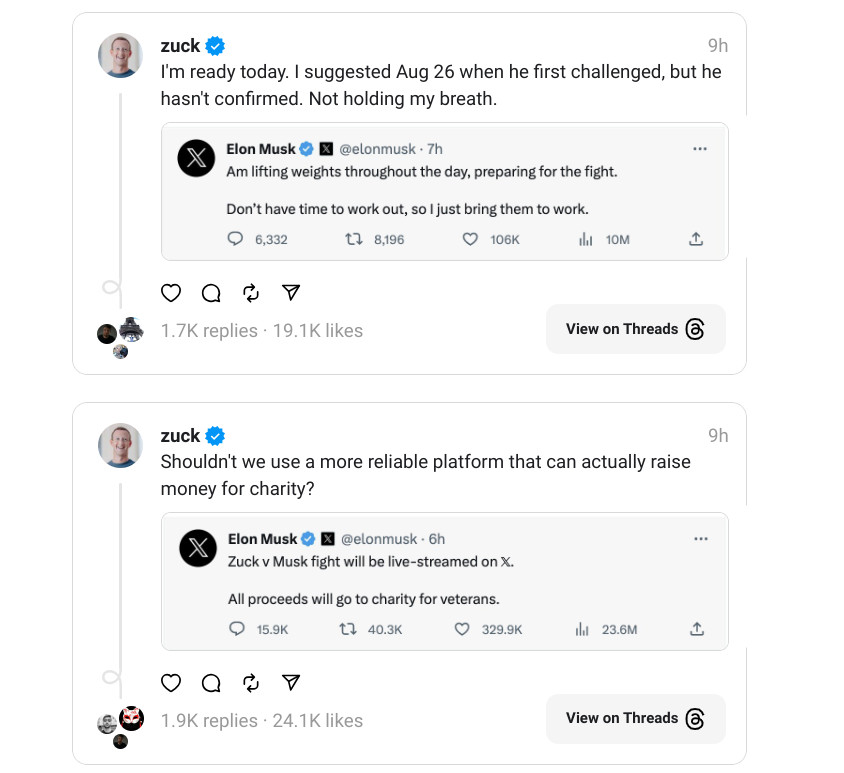Open more options on the lifting weights tweet
Viewport: 844px width, 773px height.
(x=700, y=149)
